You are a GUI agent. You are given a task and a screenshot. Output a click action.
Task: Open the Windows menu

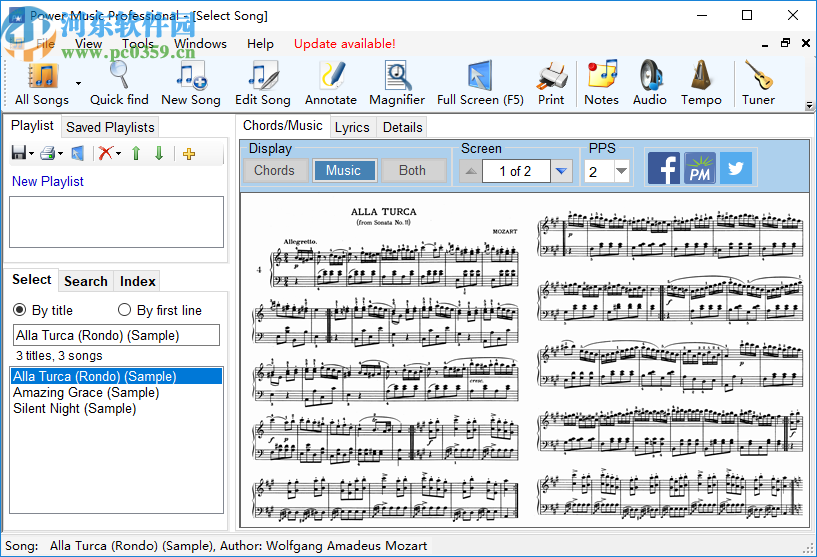coord(201,44)
